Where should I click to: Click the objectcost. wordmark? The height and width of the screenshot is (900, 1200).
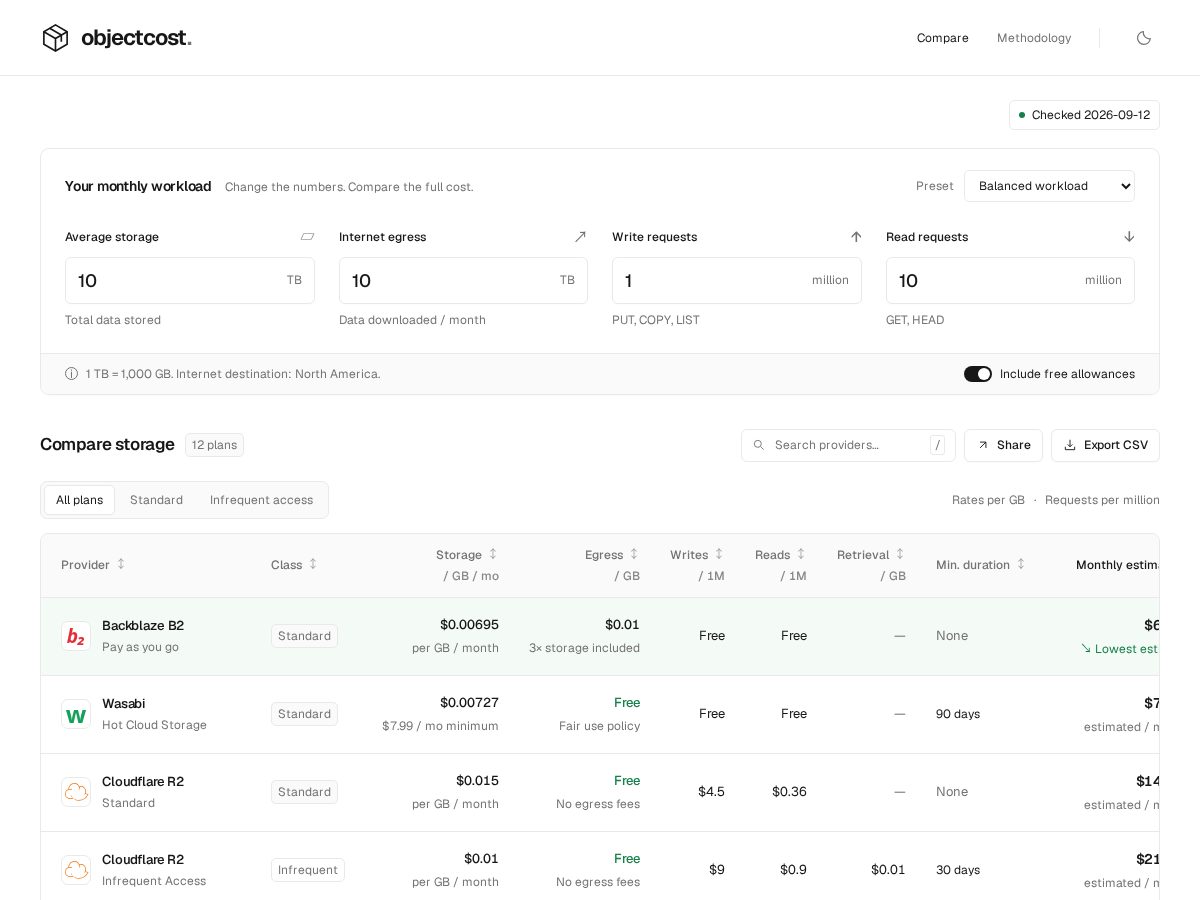(136, 38)
